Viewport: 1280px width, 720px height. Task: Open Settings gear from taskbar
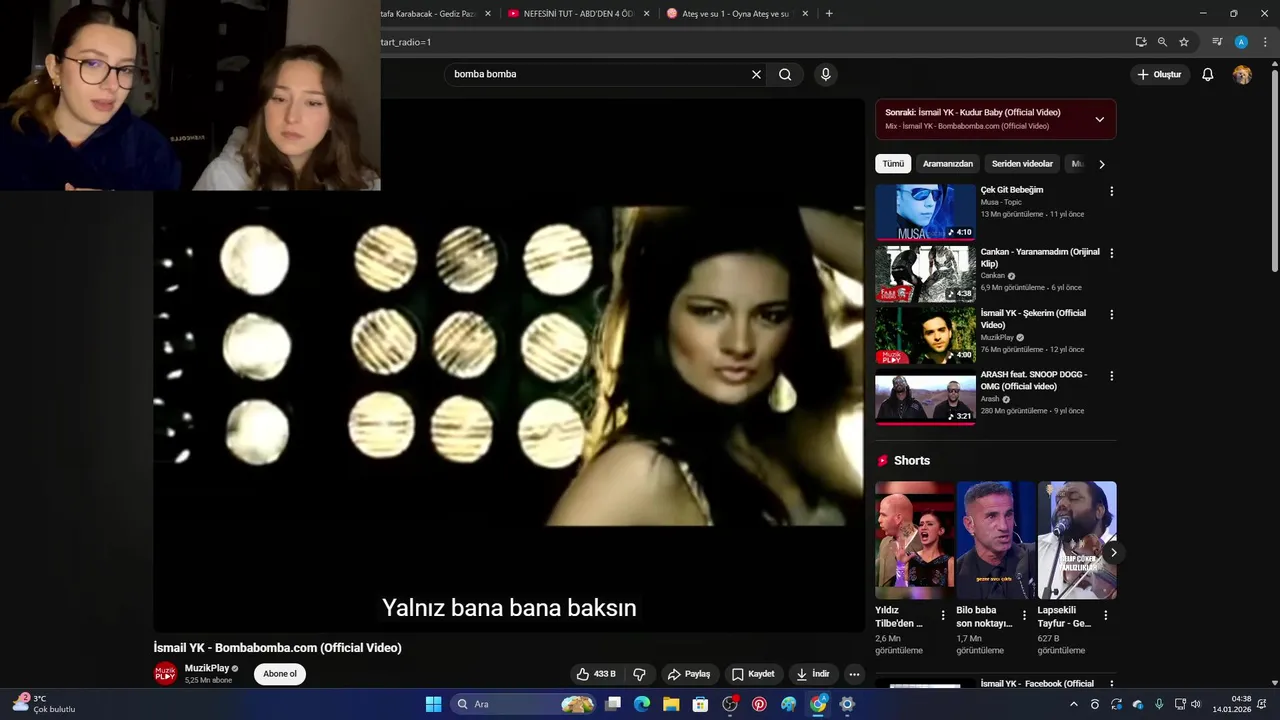(847, 704)
